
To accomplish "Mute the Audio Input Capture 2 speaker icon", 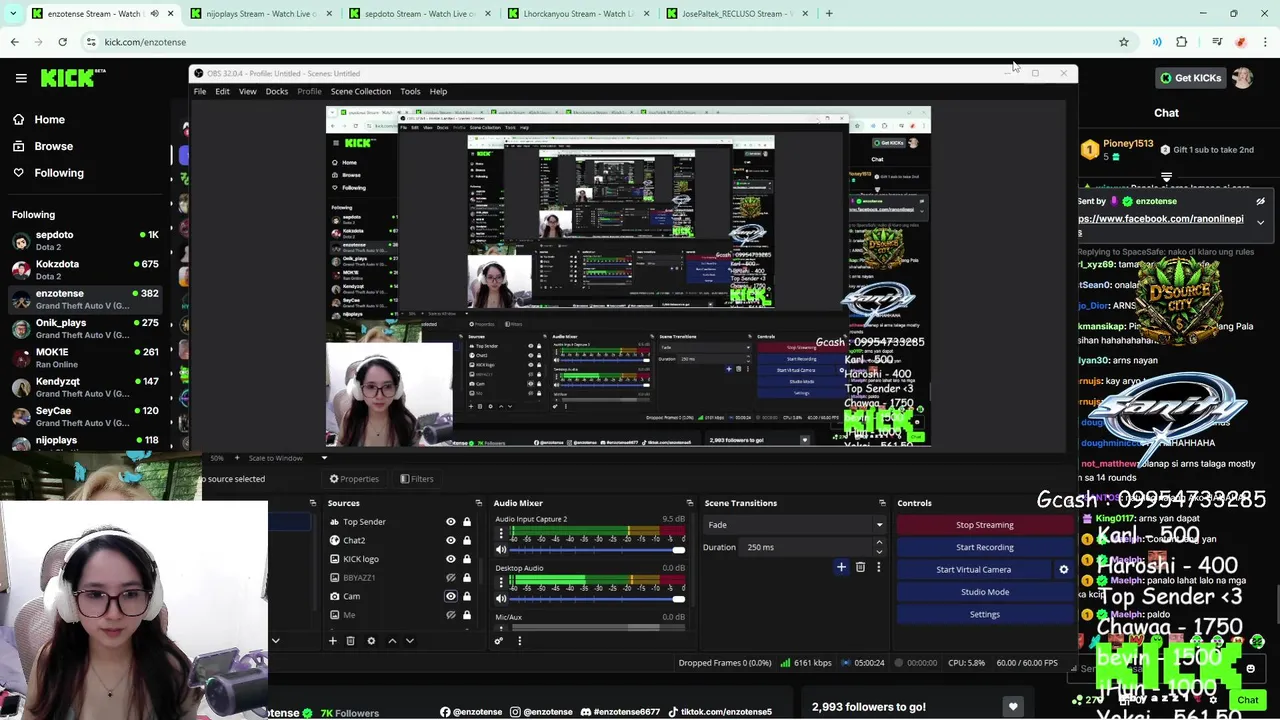I will click(501, 550).
